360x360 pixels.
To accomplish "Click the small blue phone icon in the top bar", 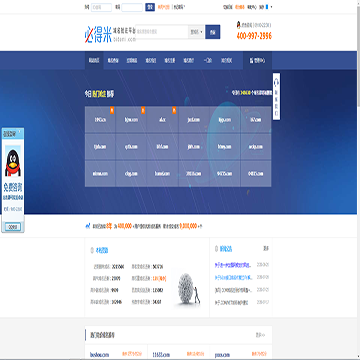I will tap(267, 7).
